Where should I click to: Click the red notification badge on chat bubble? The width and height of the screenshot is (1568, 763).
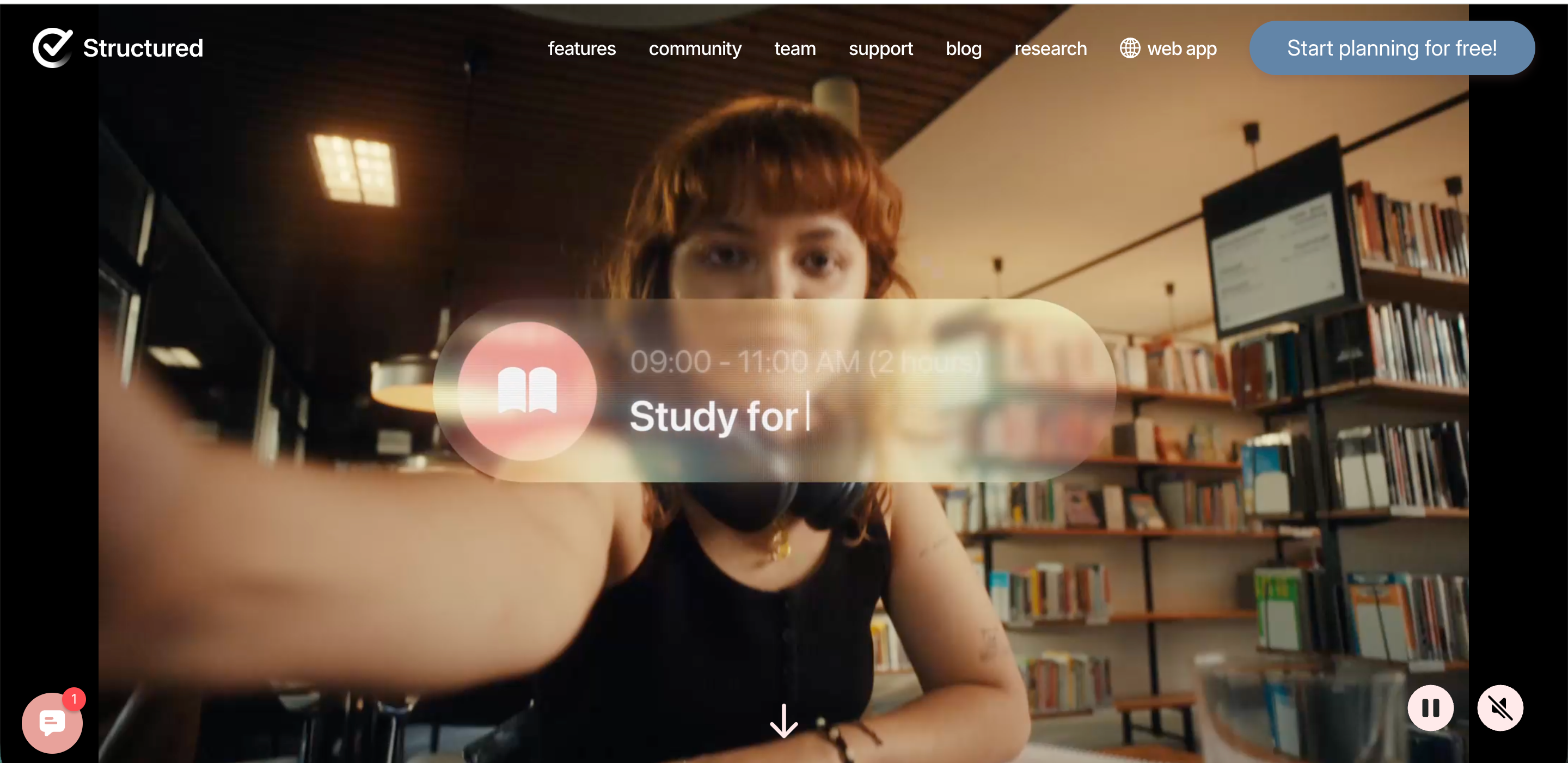tap(73, 699)
